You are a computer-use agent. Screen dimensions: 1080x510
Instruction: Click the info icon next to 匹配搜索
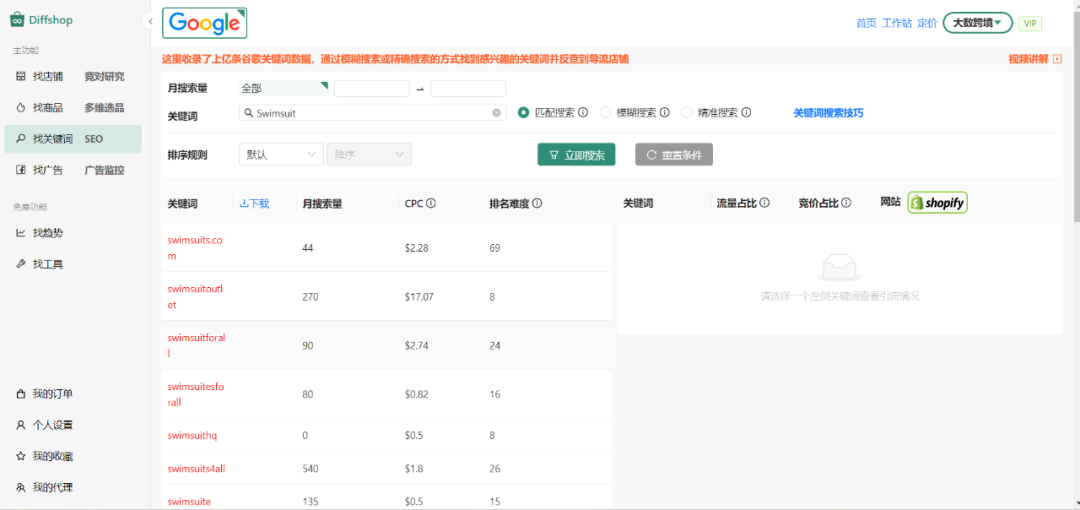coord(583,112)
